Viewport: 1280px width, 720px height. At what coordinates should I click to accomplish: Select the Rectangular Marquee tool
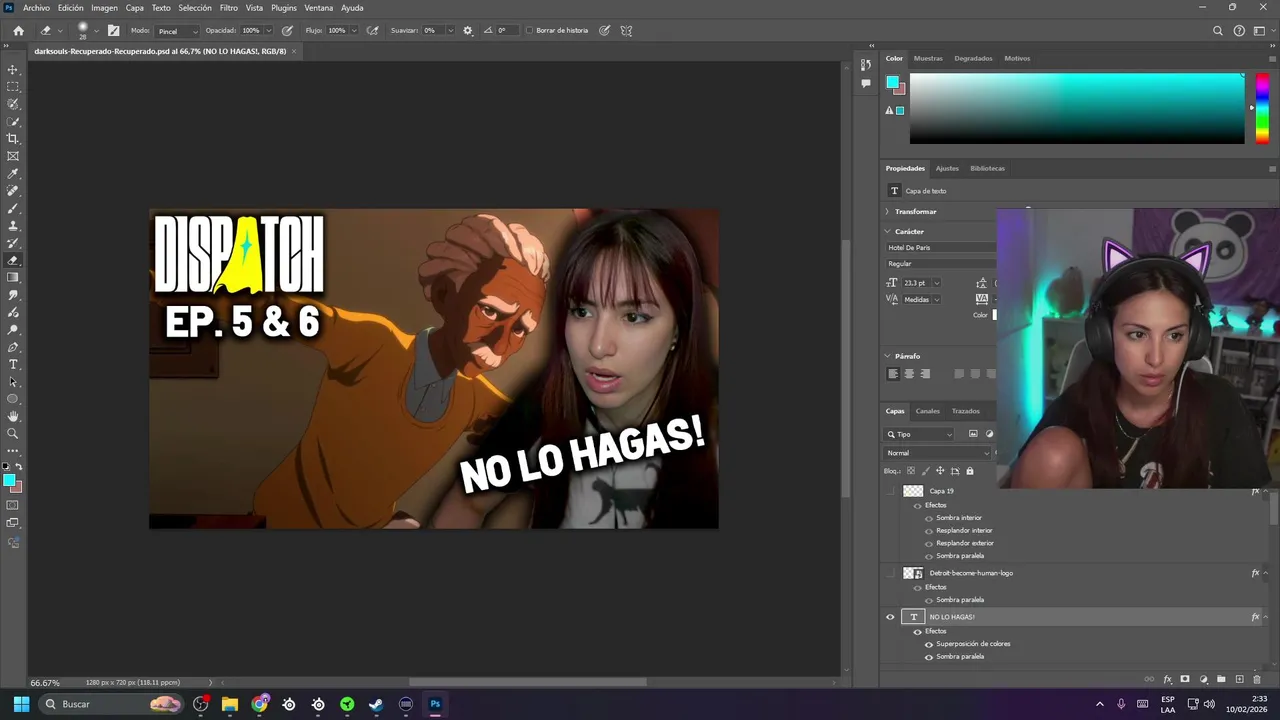13,86
